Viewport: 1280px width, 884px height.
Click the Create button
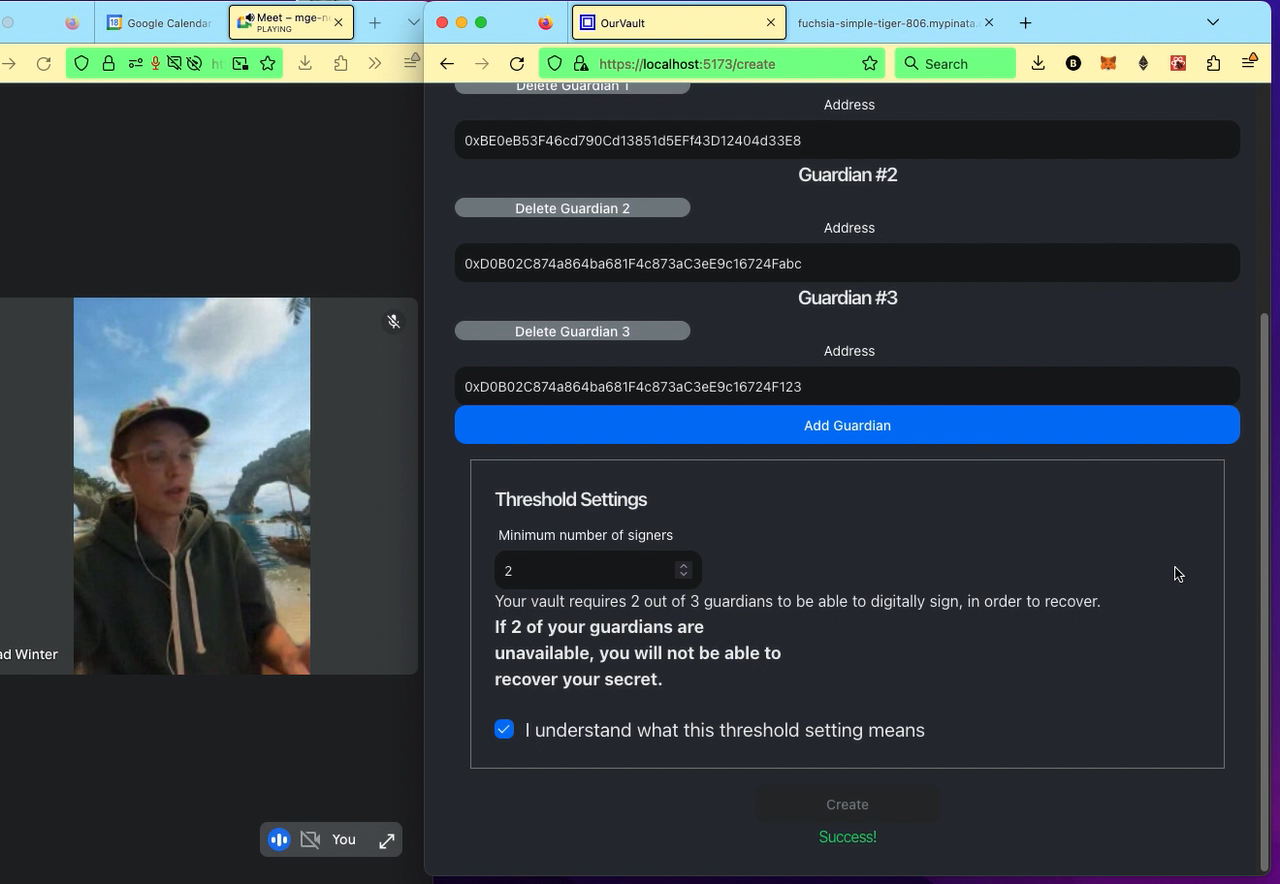[x=847, y=804]
